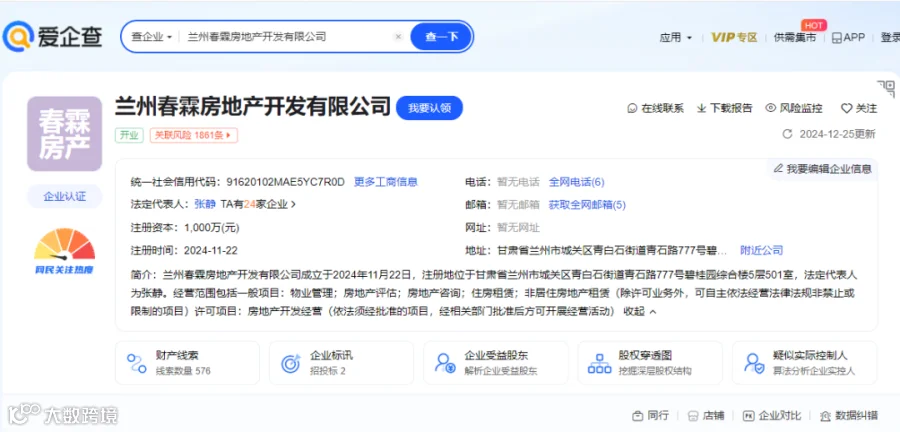
Task: Open the 股权穿透图 card
Action: coord(650,363)
